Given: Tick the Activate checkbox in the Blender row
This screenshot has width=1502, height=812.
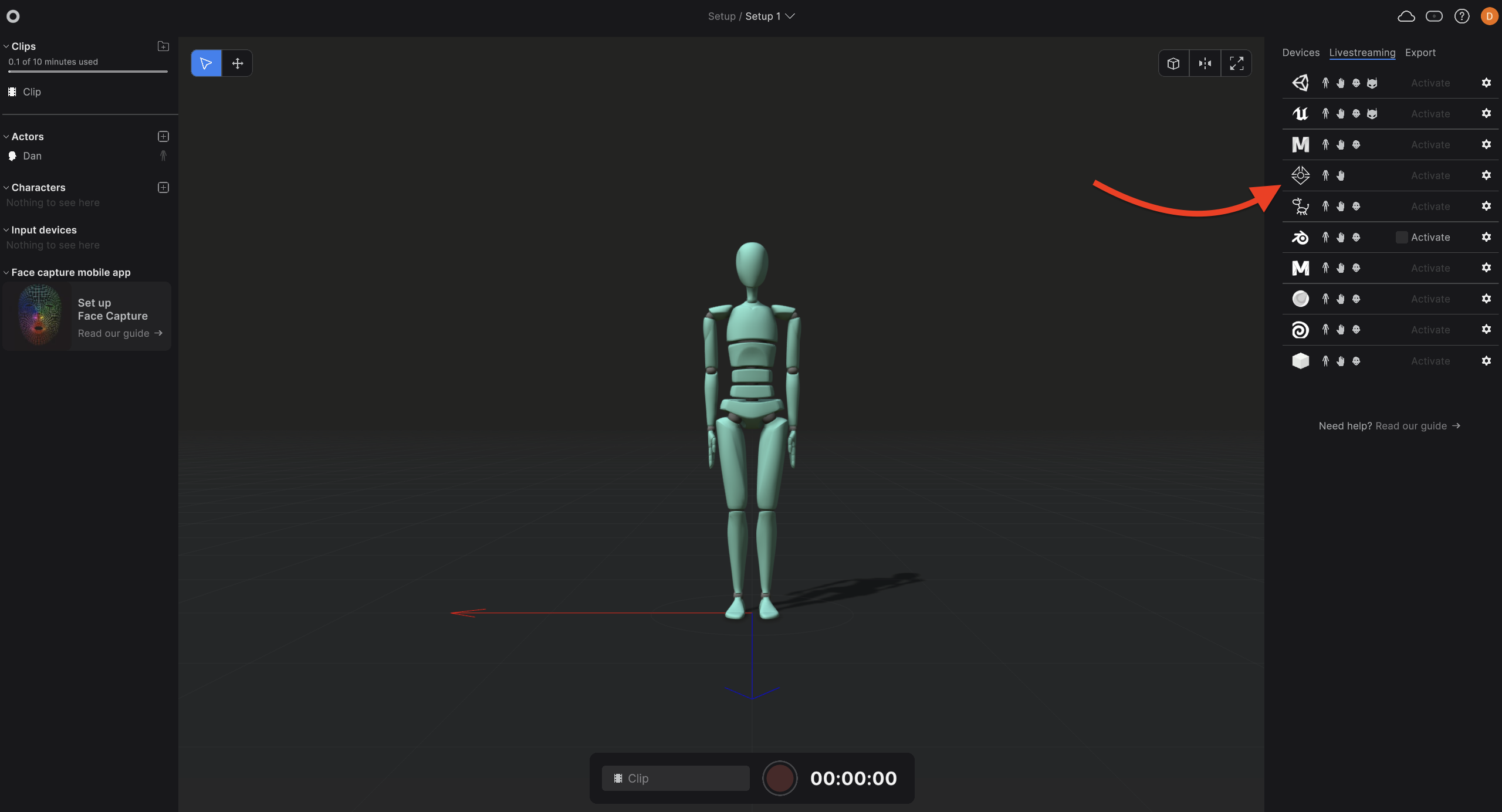Looking at the screenshot, I should click(1402, 237).
